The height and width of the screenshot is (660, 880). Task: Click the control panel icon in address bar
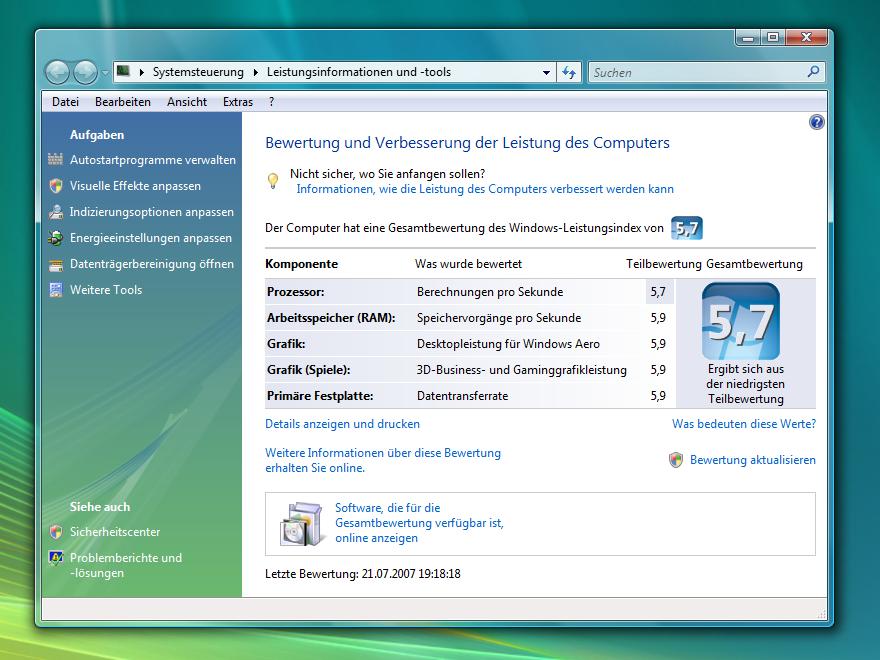(123, 71)
